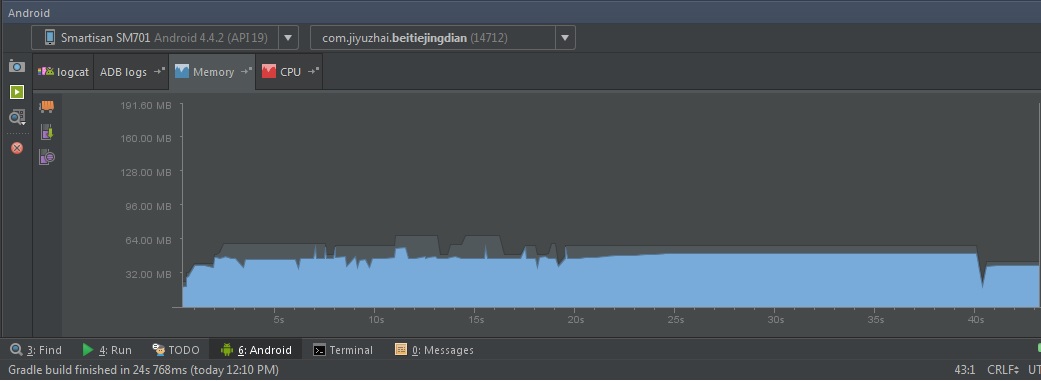Click the 5s time axis label
1041x381 pixels.
click(279, 320)
